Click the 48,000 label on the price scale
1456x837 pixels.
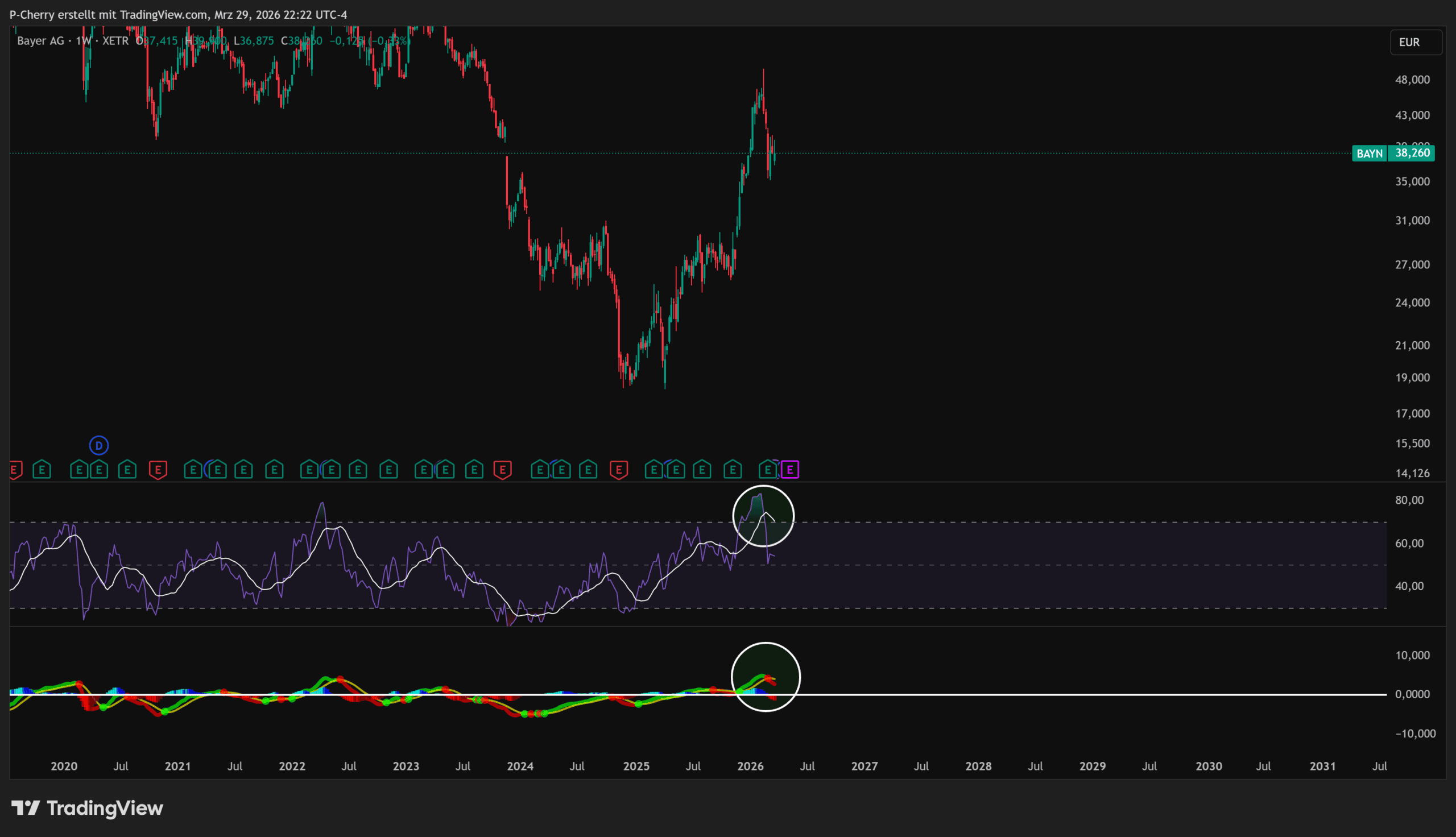pyautogui.click(x=1412, y=80)
